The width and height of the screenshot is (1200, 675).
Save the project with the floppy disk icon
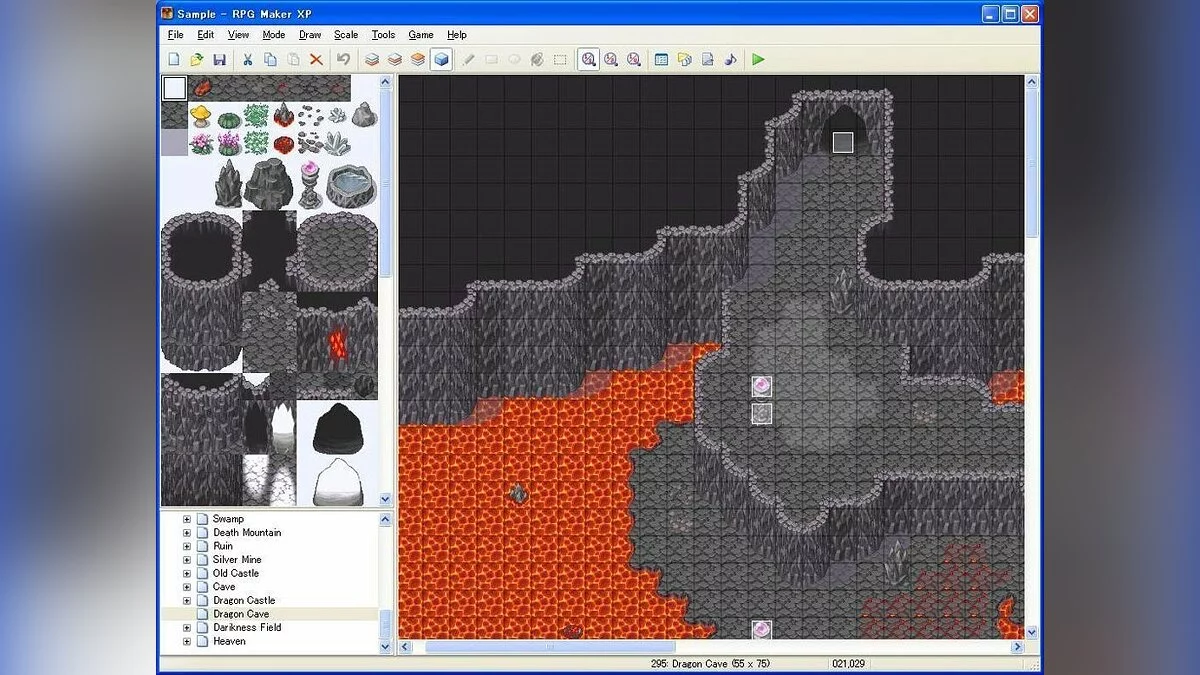coord(219,60)
